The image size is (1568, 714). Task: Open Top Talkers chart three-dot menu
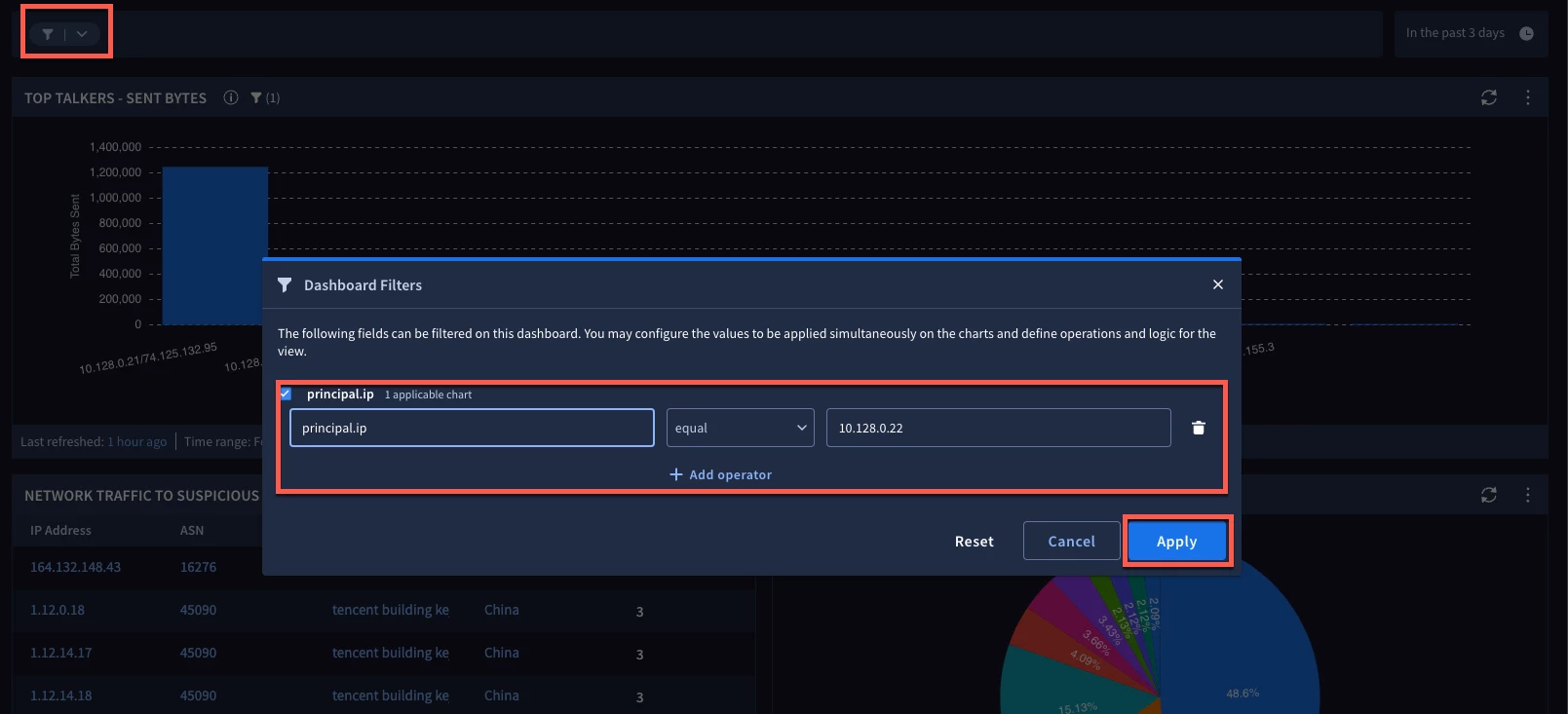click(1528, 97)
